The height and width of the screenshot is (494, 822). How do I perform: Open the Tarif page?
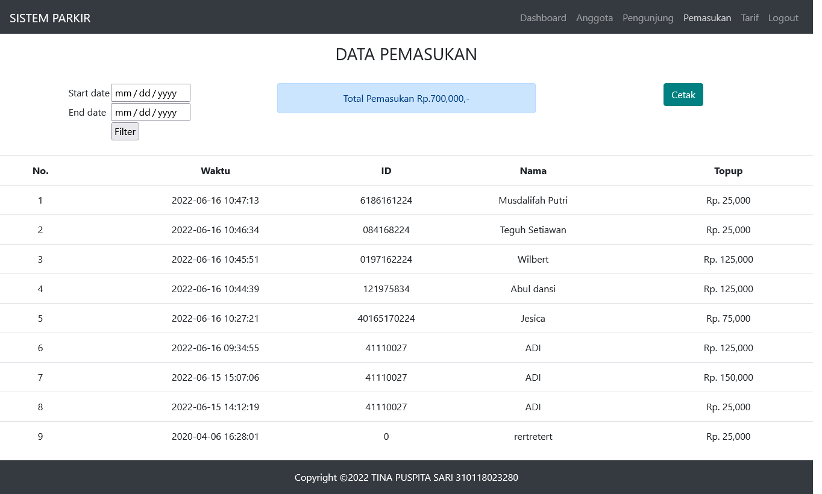749,18
